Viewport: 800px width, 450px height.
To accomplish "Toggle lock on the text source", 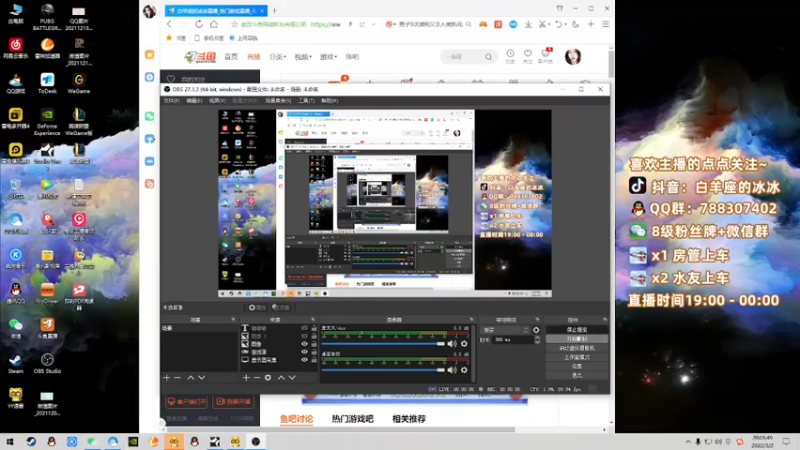I will click(x=314, y=328).
